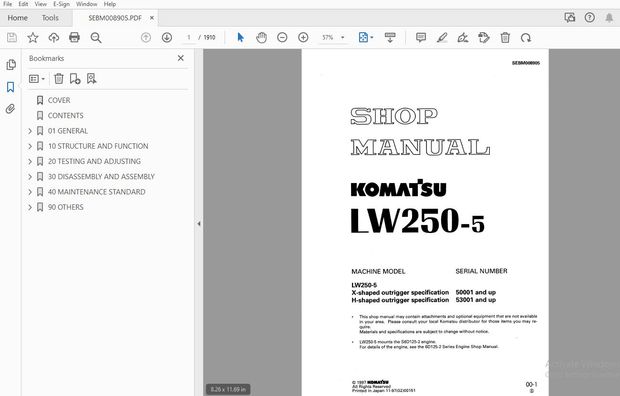Collapse the navigation pane with the arrow

coord(199,224)
